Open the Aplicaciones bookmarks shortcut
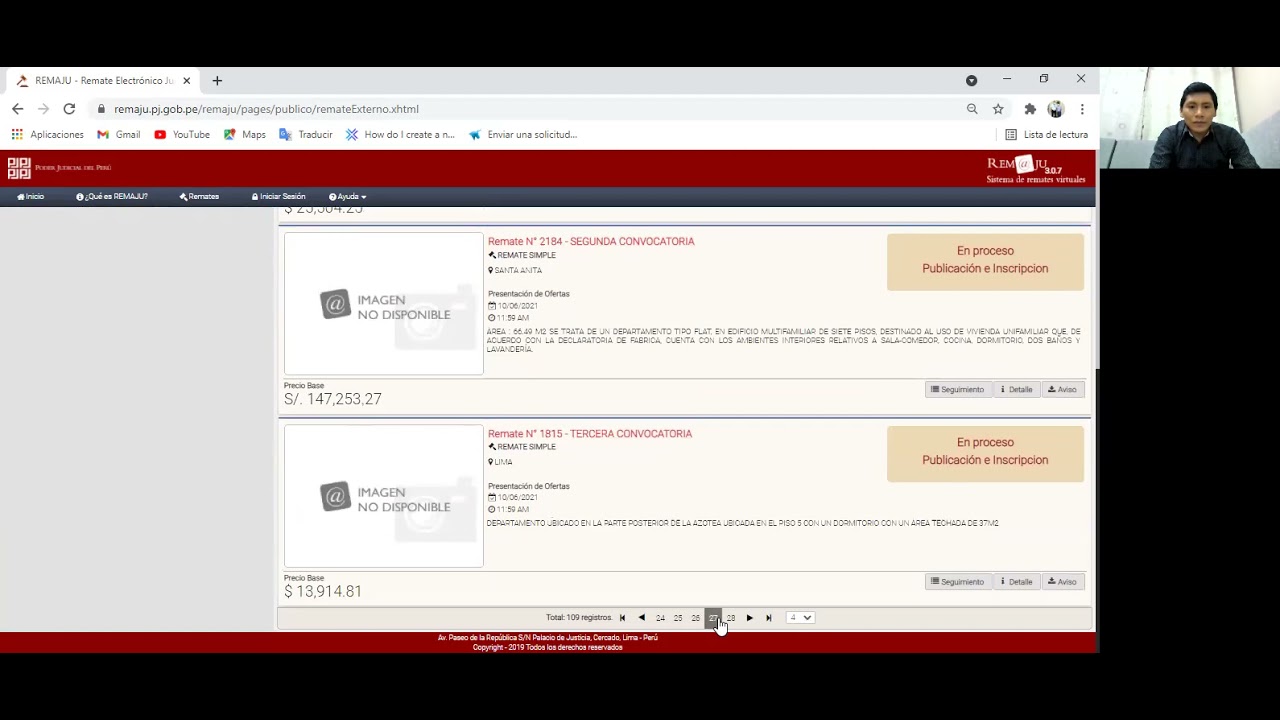Viewport: 1280px width, 720px height. coord(48,134)
